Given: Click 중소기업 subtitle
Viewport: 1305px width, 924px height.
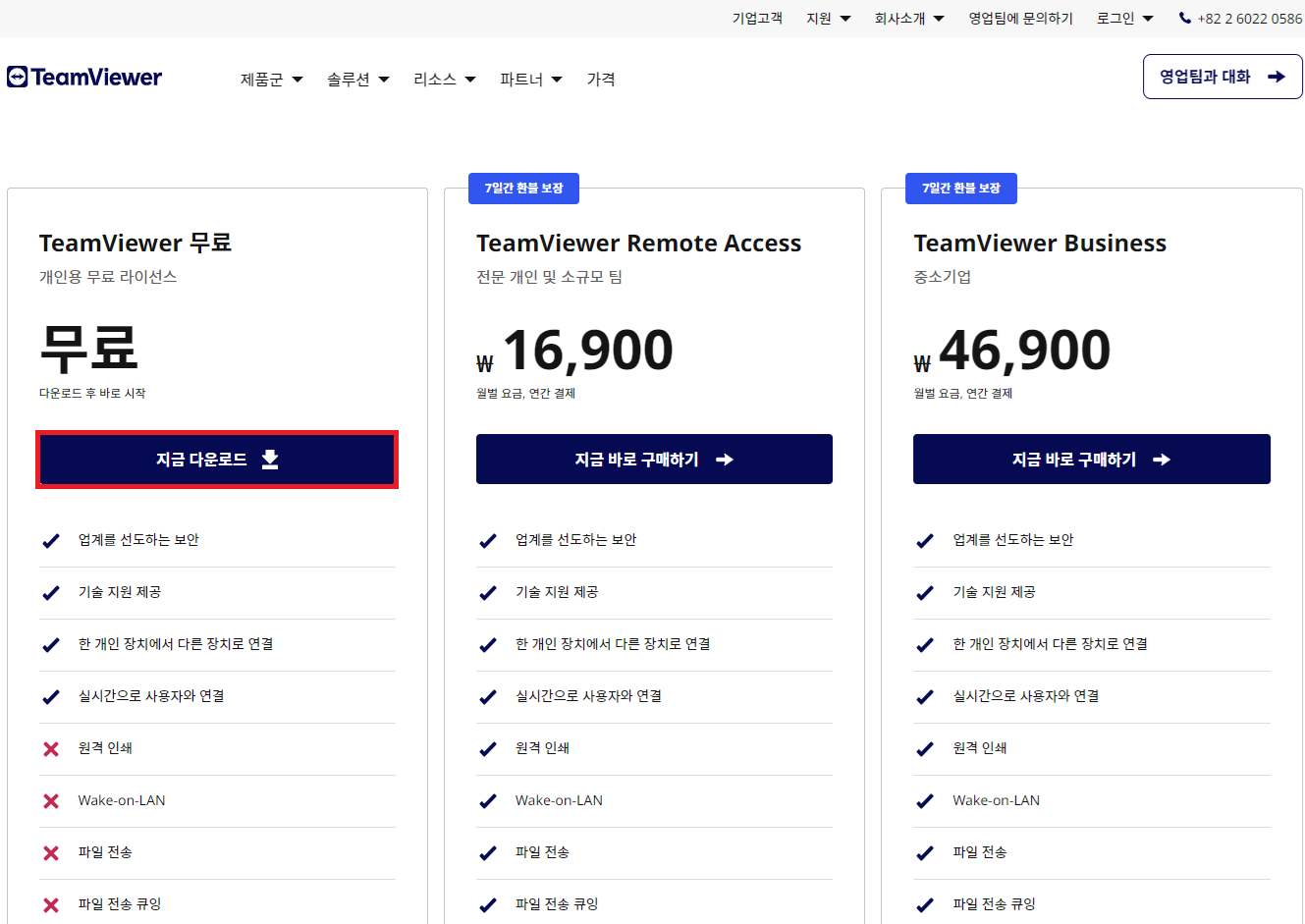Looking at the screenshot, I should click(x=943, y=277).
